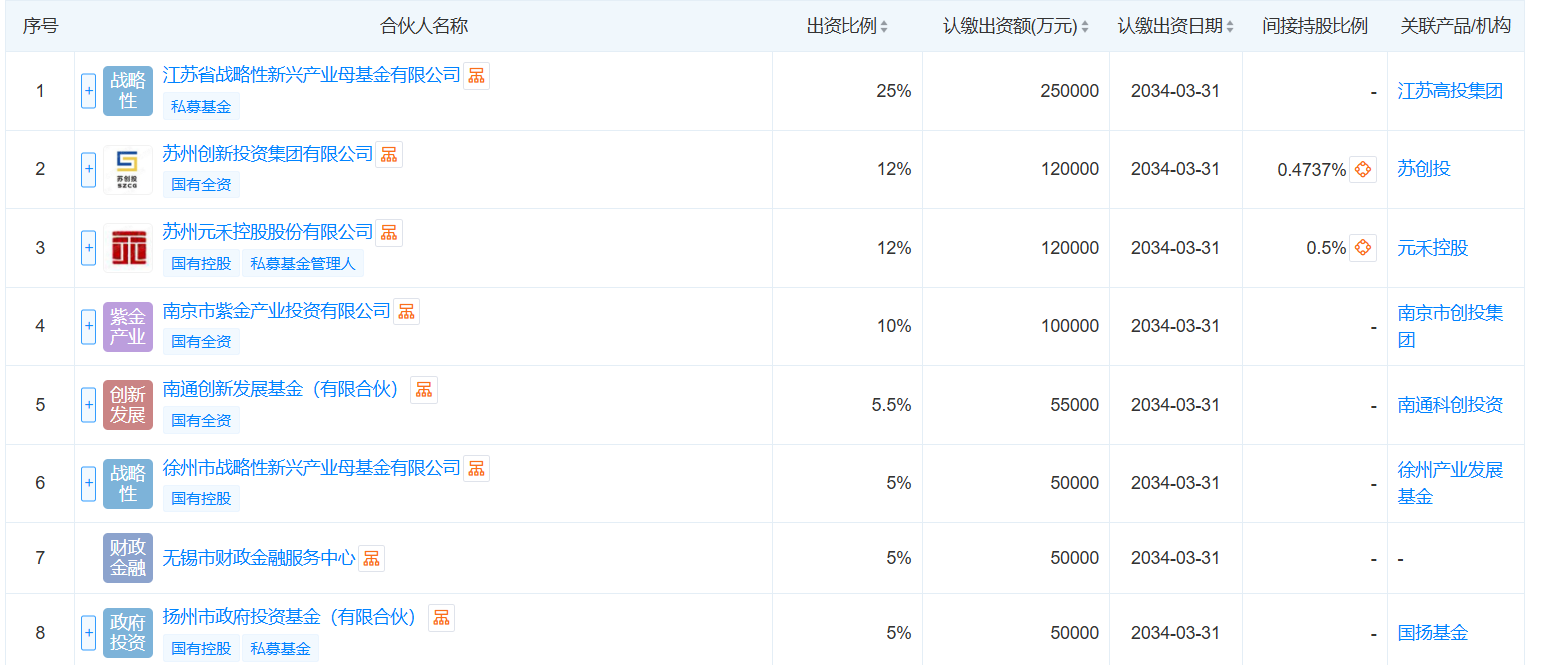Image resolution: width=1542 pixels, height=665 pixels.
Task: Expand row 8 扬州市政府投资基金 plus button
Action: [88, 633]
